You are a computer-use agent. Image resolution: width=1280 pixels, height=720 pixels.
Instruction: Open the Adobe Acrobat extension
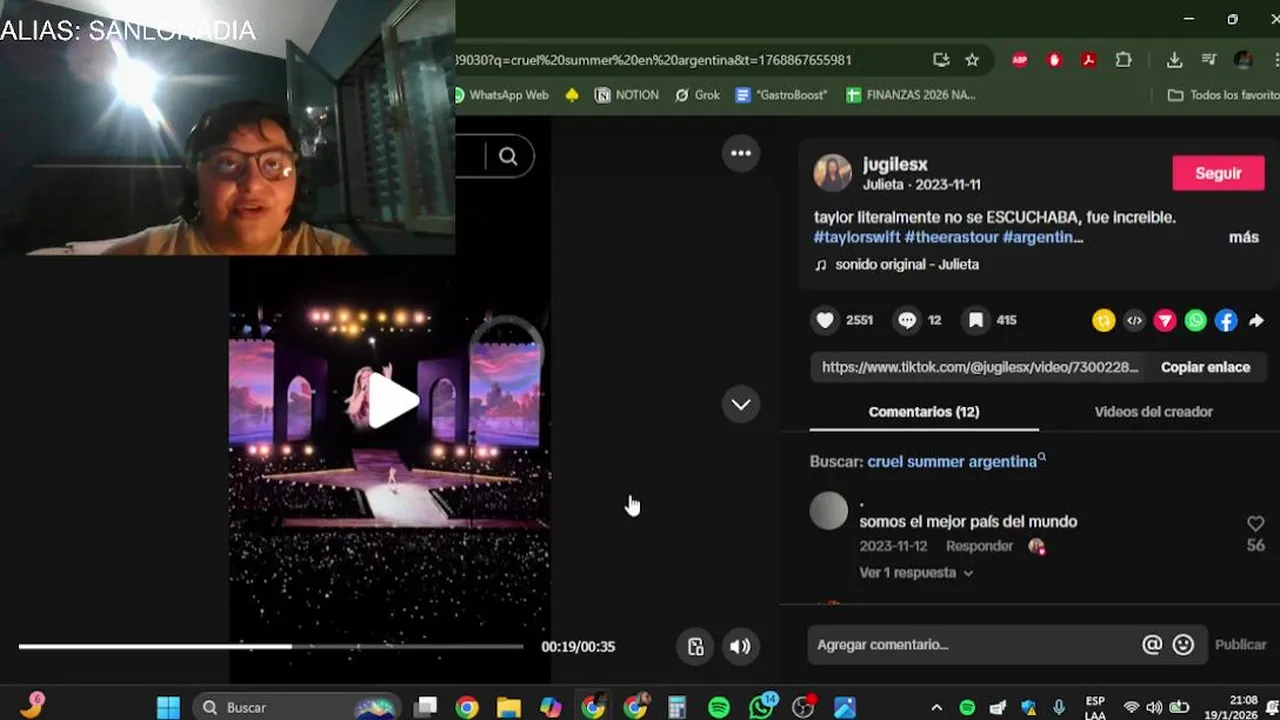tap(1089, 60)
